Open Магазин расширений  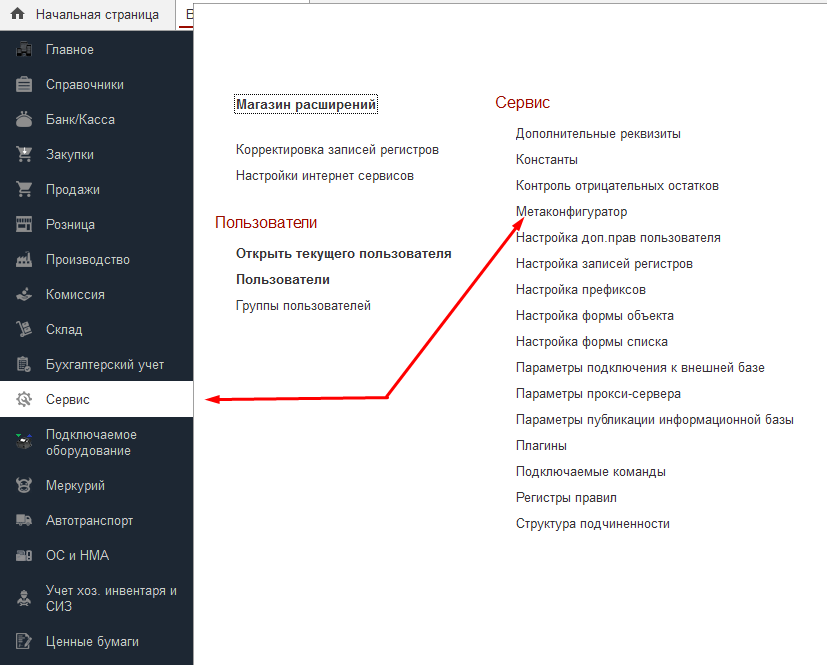click(306, 104)
